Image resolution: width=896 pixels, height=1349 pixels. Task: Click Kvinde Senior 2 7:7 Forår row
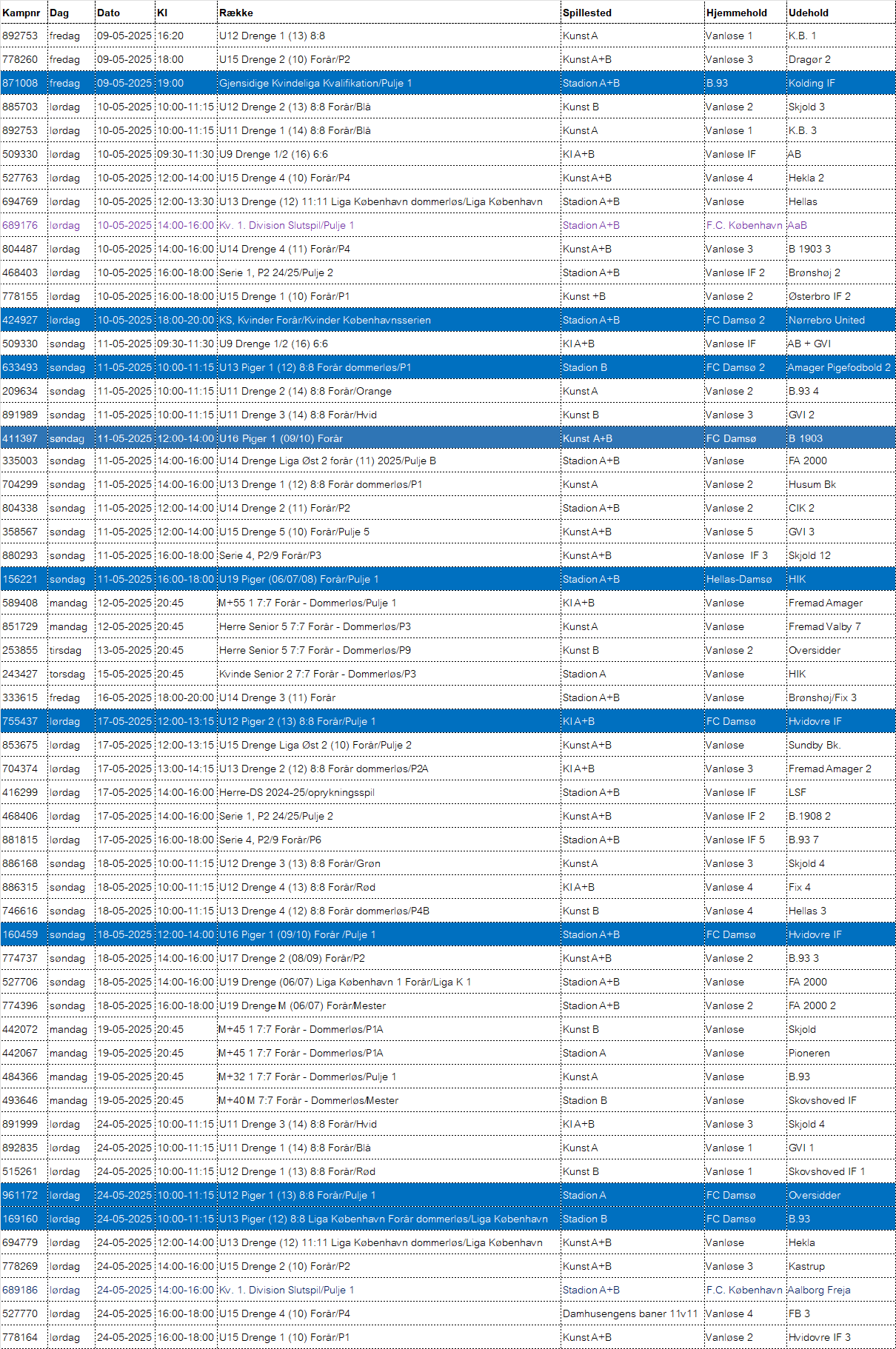(x=448, y=674)
